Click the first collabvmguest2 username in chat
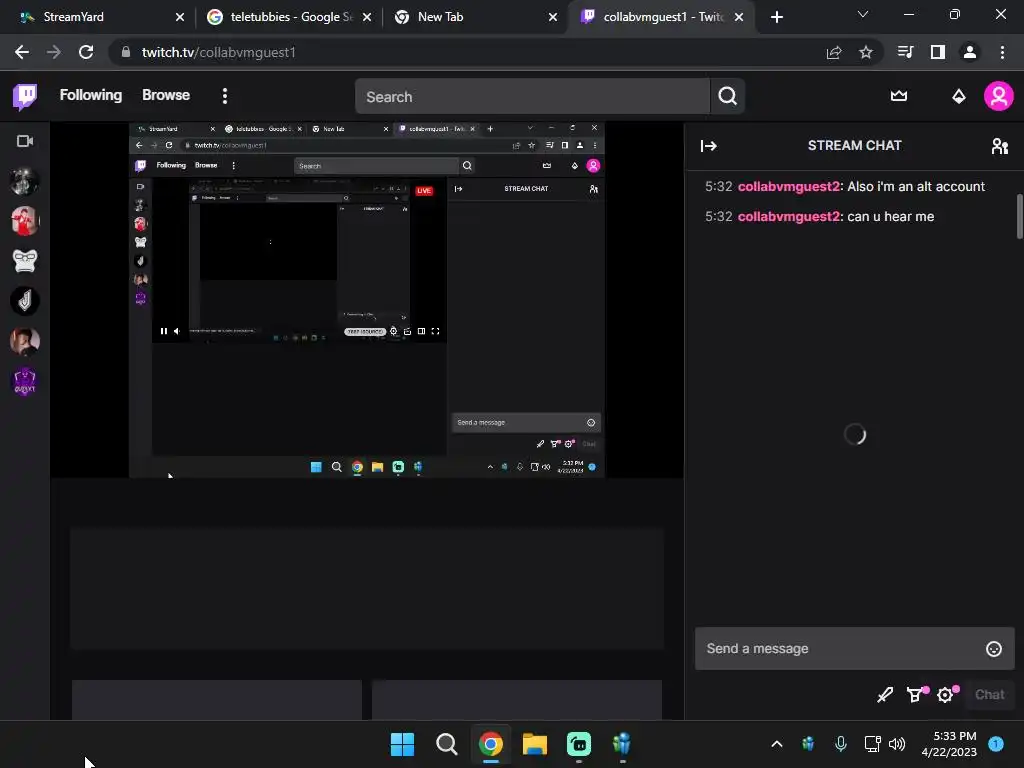This screenshot has height=768, width=1024. (x=789, y=187)
